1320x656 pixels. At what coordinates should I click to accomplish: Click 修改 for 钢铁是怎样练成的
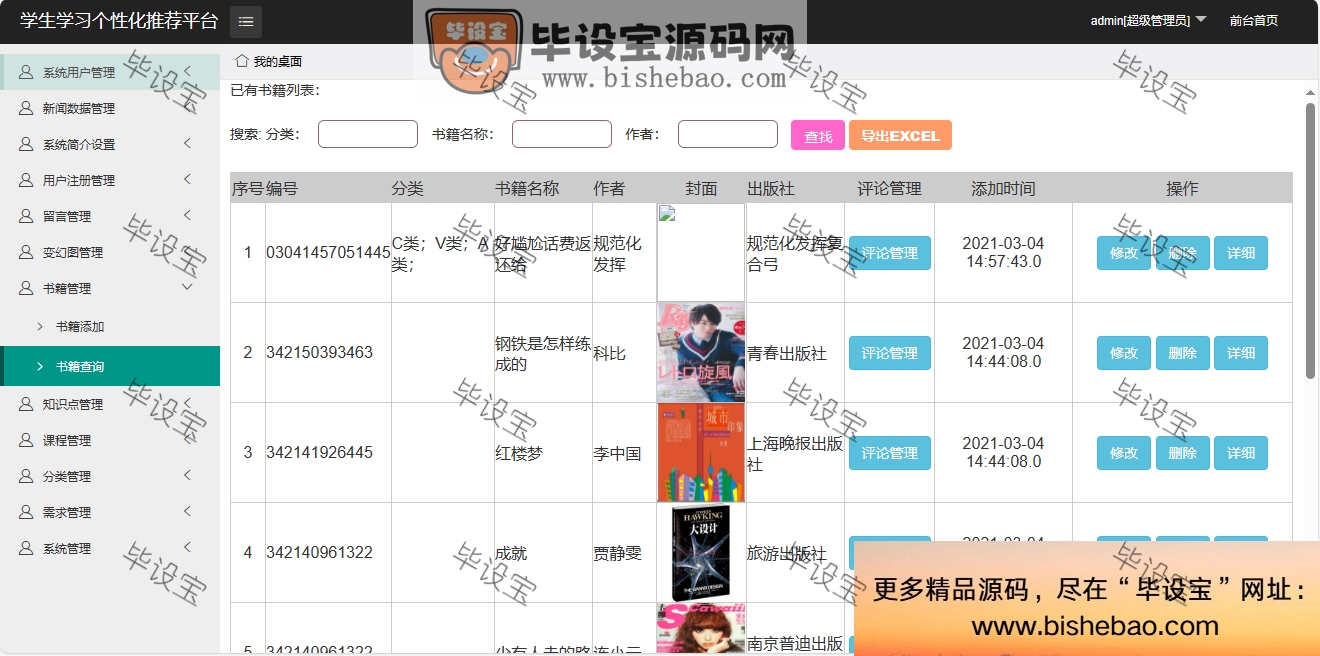(x=1124, y=353)
